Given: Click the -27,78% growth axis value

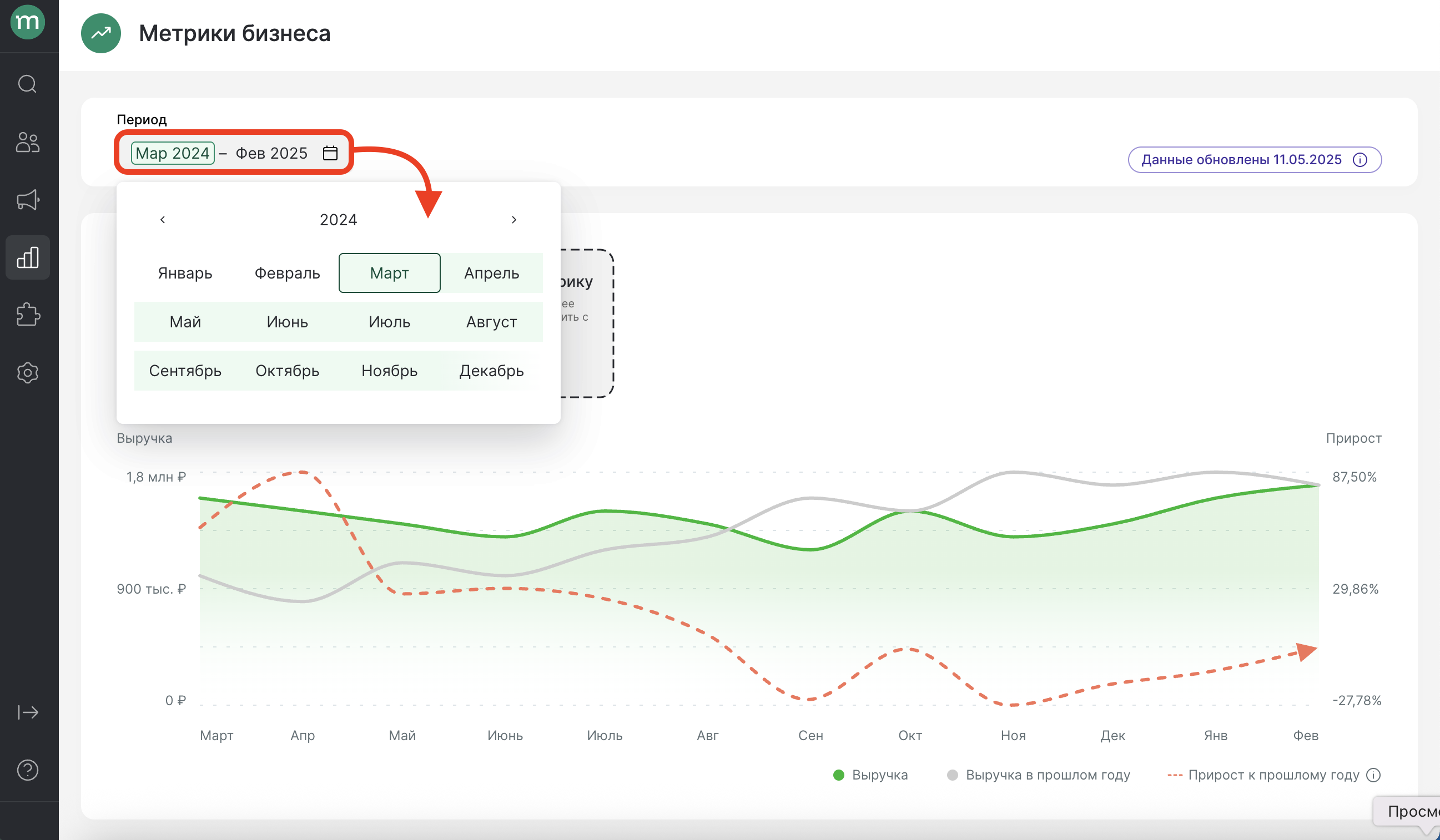Looking at the screenshot, I should pyautogui.click(x=1357, y=701).
